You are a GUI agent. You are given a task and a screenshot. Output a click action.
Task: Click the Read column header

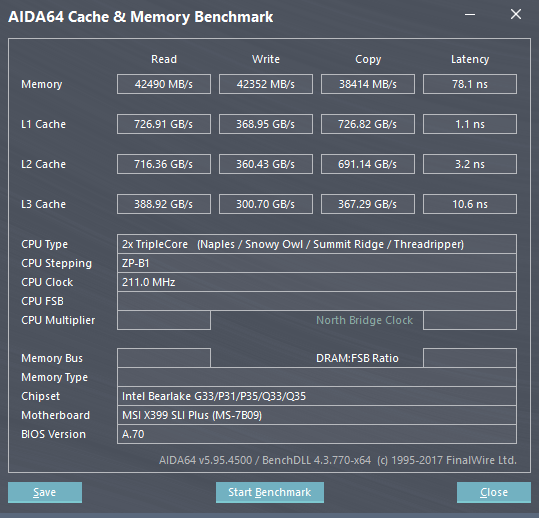164,59
